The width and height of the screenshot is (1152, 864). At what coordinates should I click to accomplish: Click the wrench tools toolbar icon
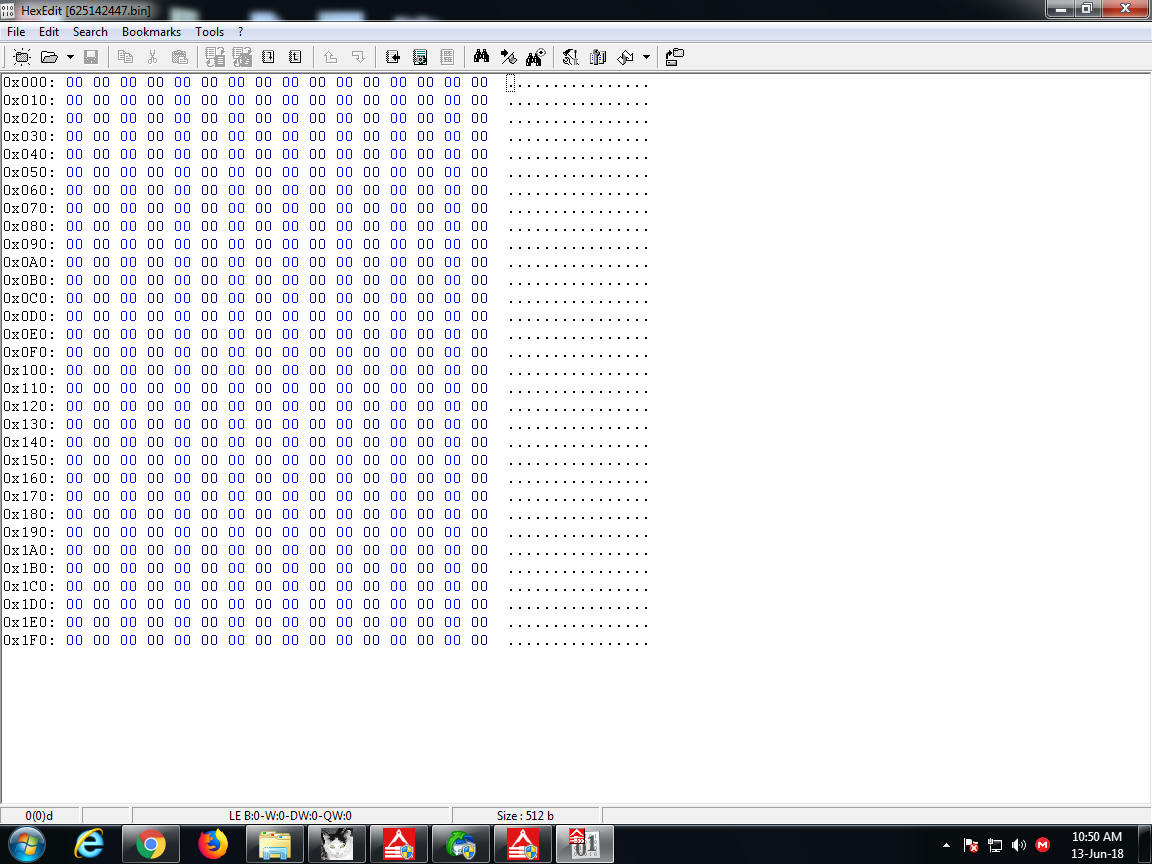pyautogui.click(x=570, y=57)
